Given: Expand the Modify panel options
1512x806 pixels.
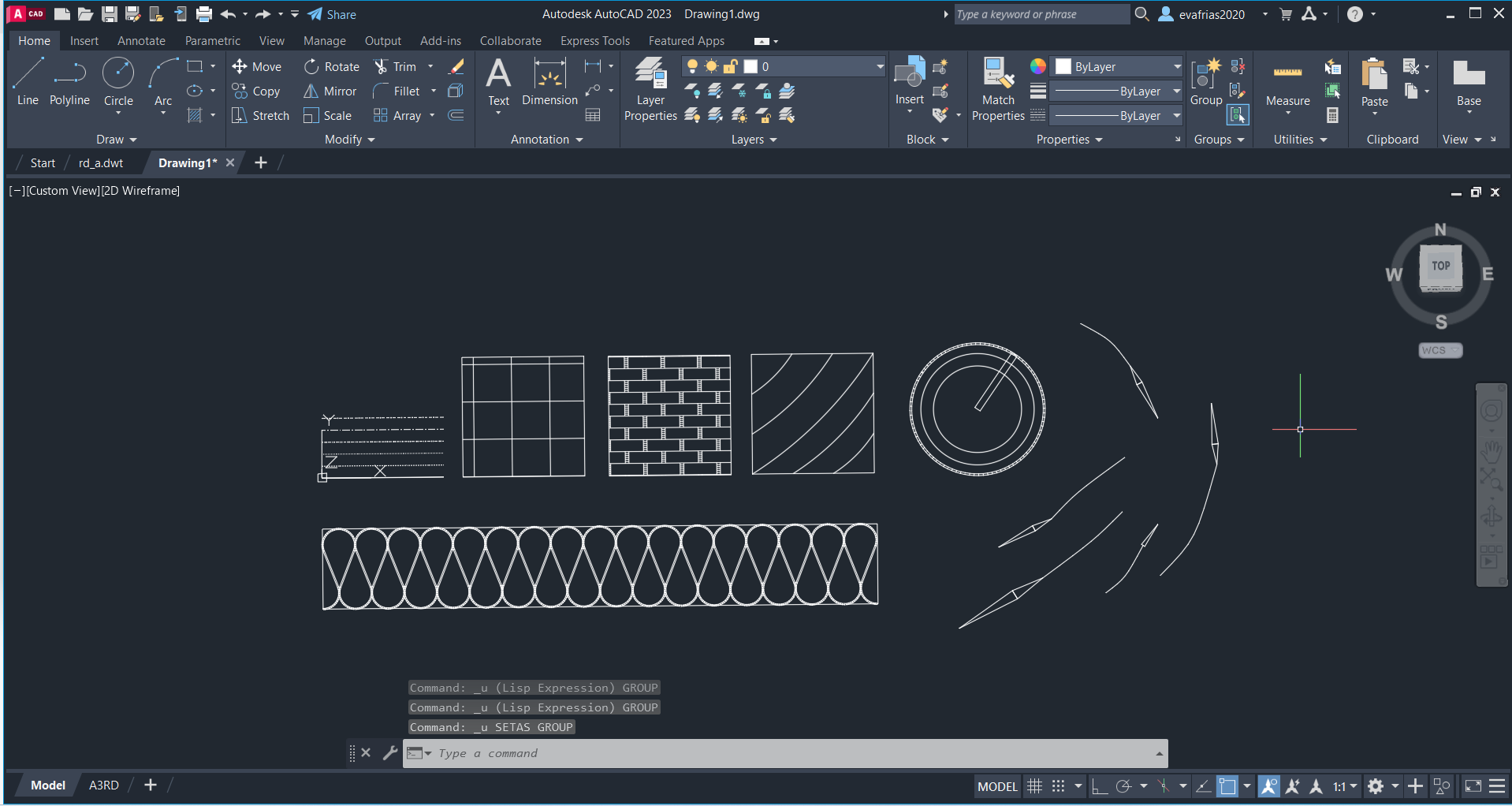Looking at the screenshot, I should tap(349, 140).
